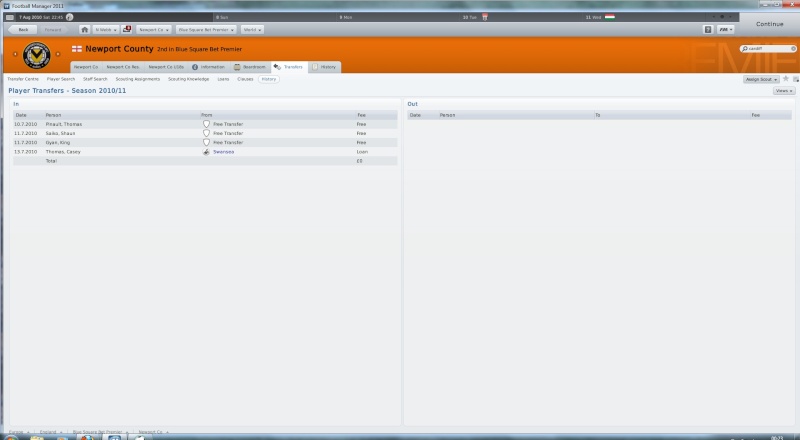Clear the search box with the x icon
The height and width of the screenshot is (440, 800).
coord(793,48)
